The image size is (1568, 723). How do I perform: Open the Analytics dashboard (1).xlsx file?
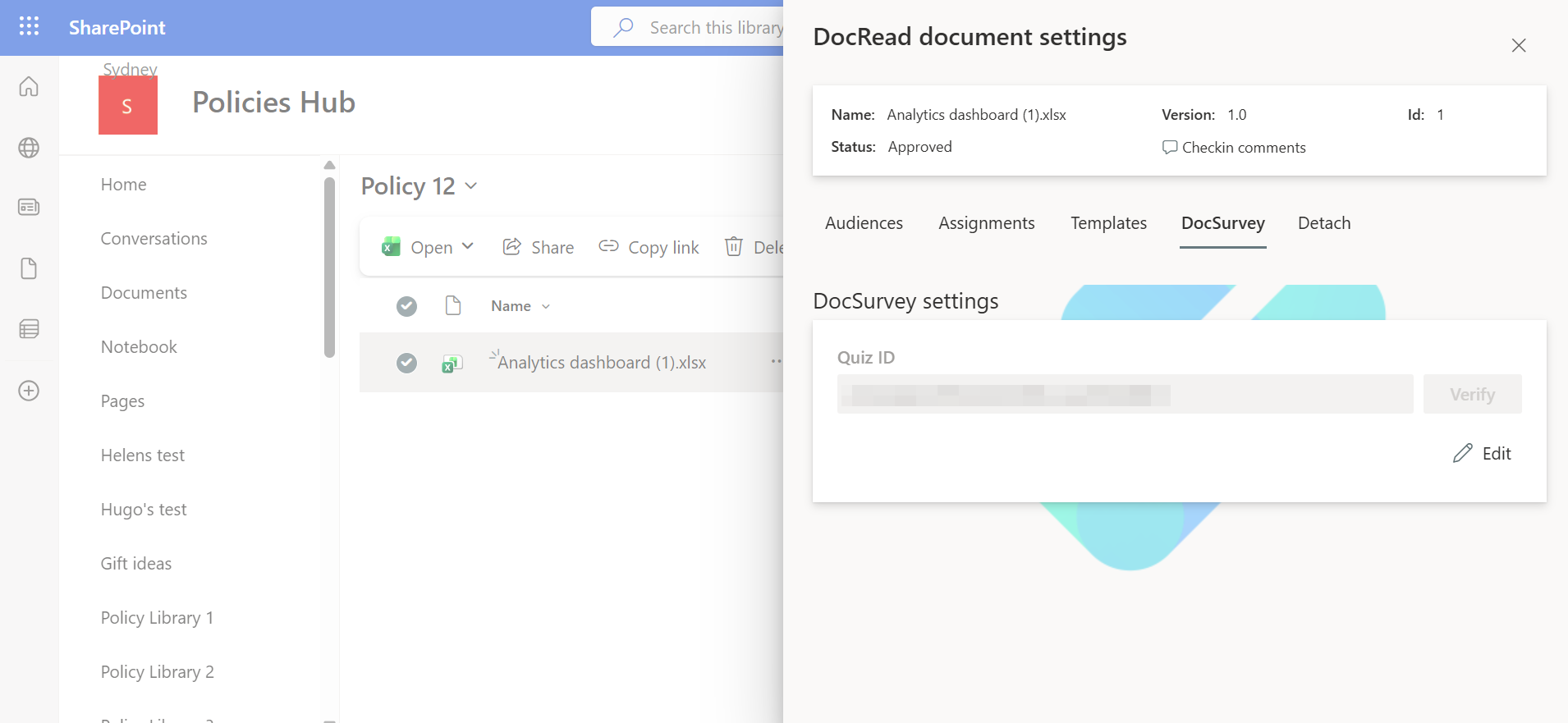(602, 363)
